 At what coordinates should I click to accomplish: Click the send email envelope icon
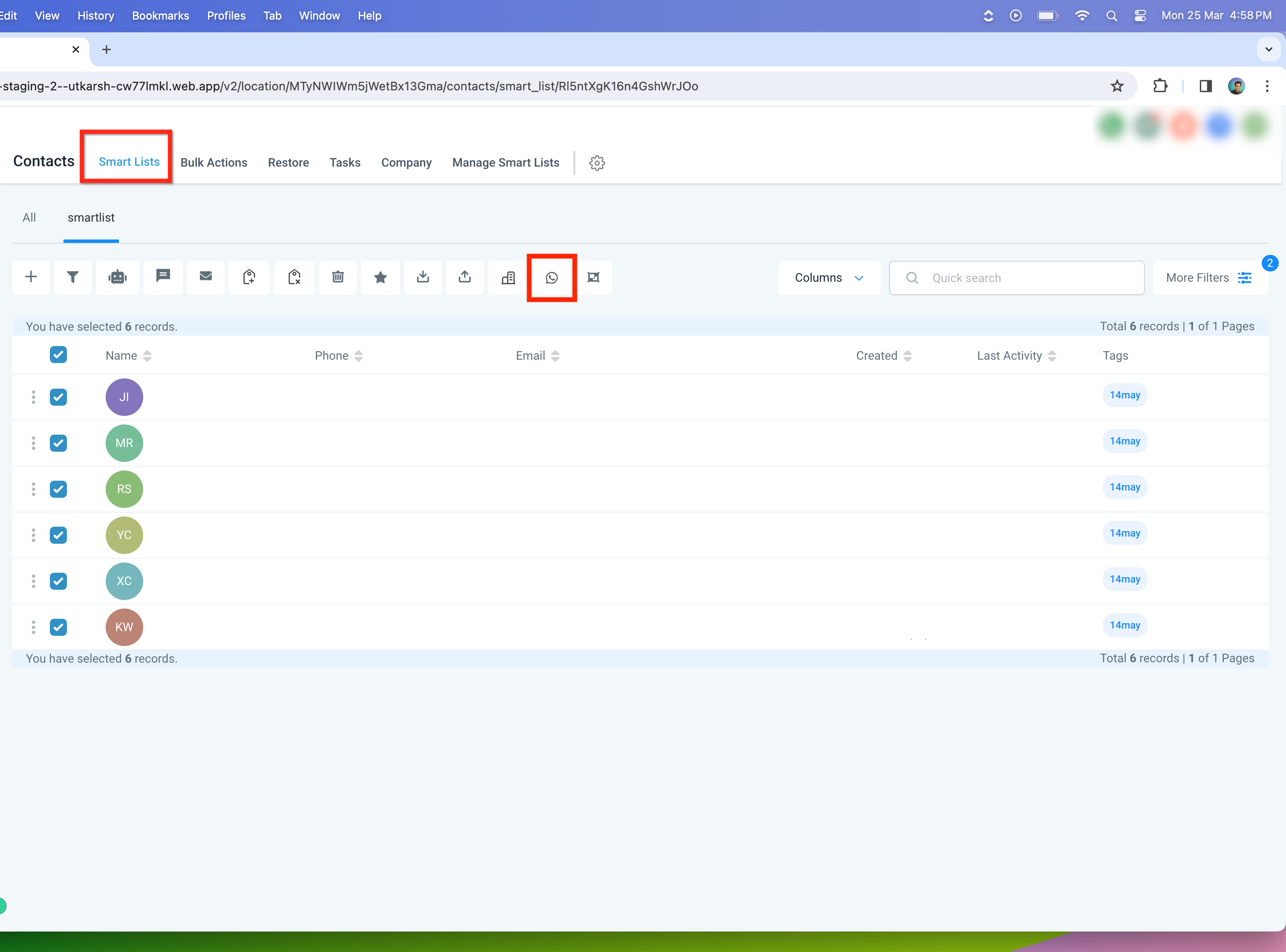206,278
